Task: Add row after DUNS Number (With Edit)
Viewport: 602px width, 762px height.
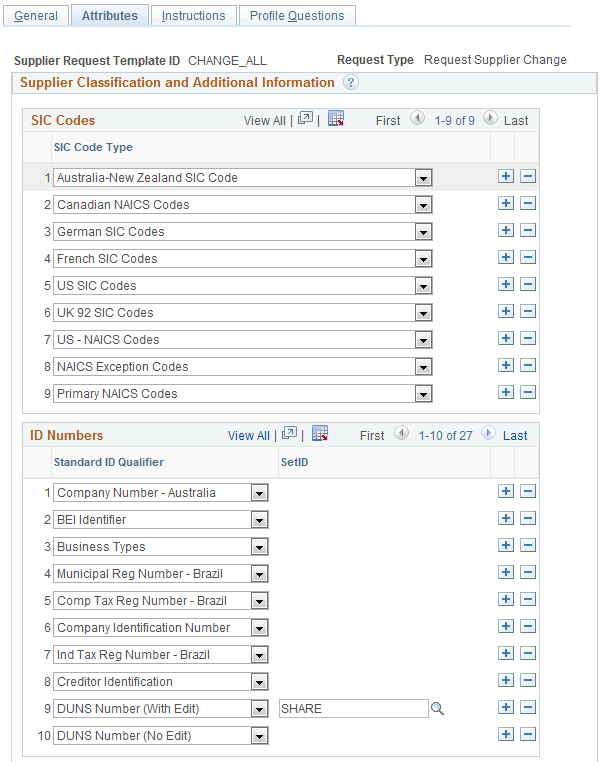Action: [506, 707]
